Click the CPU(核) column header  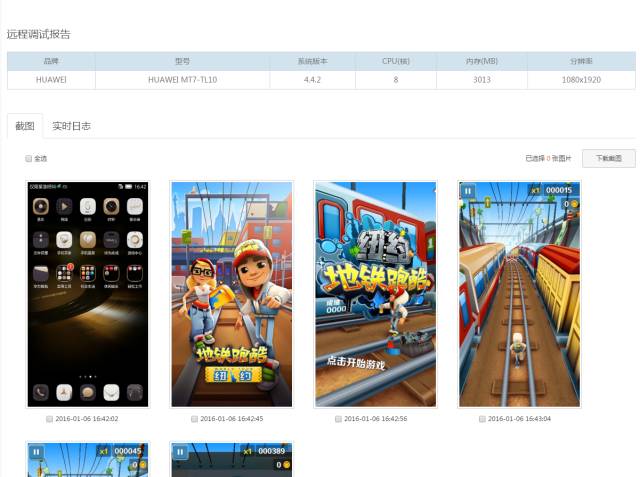[x=396, y=61]
